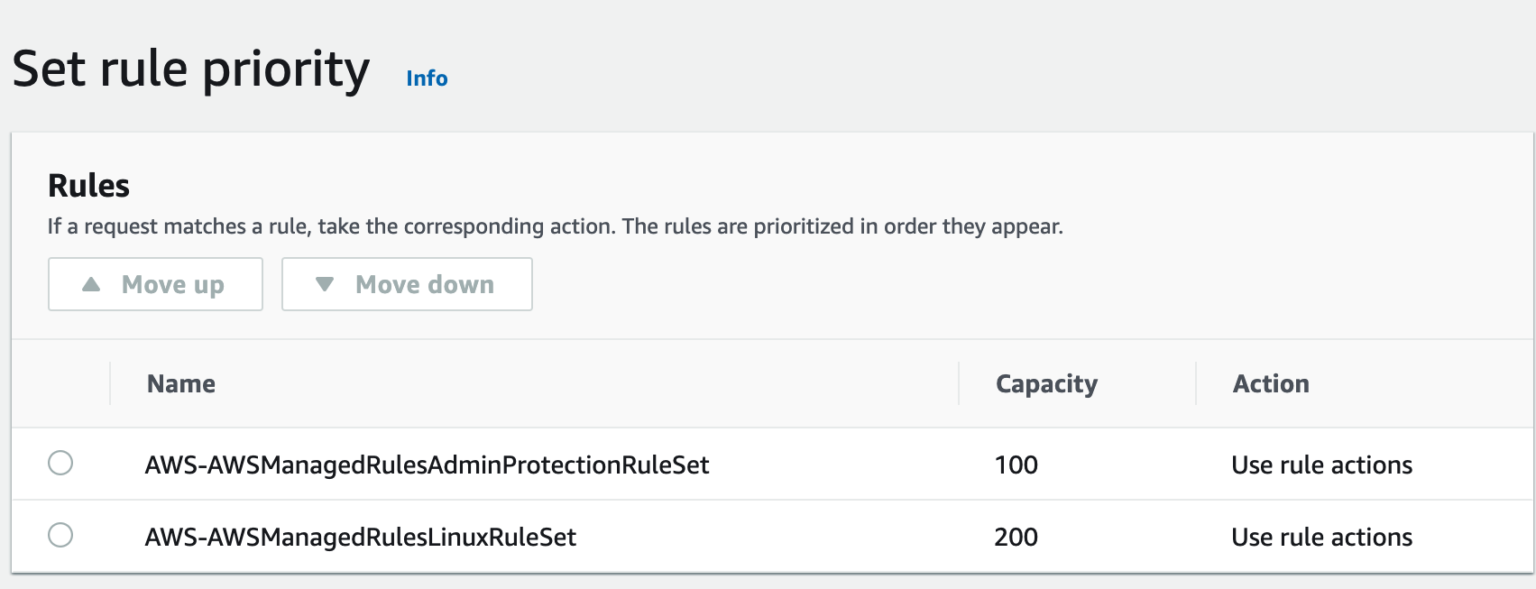Open the Info help link next to Set rule priority
This screenshot has height=589, width=1536.
pyautogui.click(x=429, y=78)
